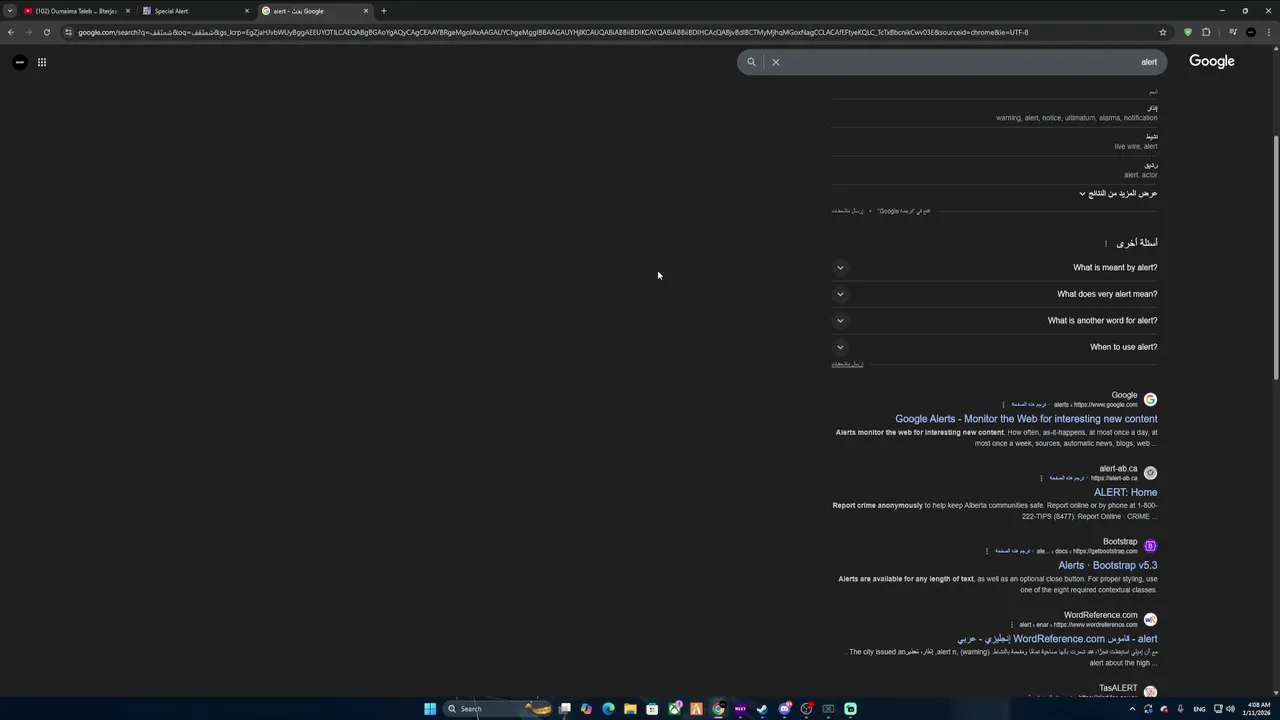Open File Explorer from the taskbar
The image size is (1280, 720).
[x=630, y=709]
